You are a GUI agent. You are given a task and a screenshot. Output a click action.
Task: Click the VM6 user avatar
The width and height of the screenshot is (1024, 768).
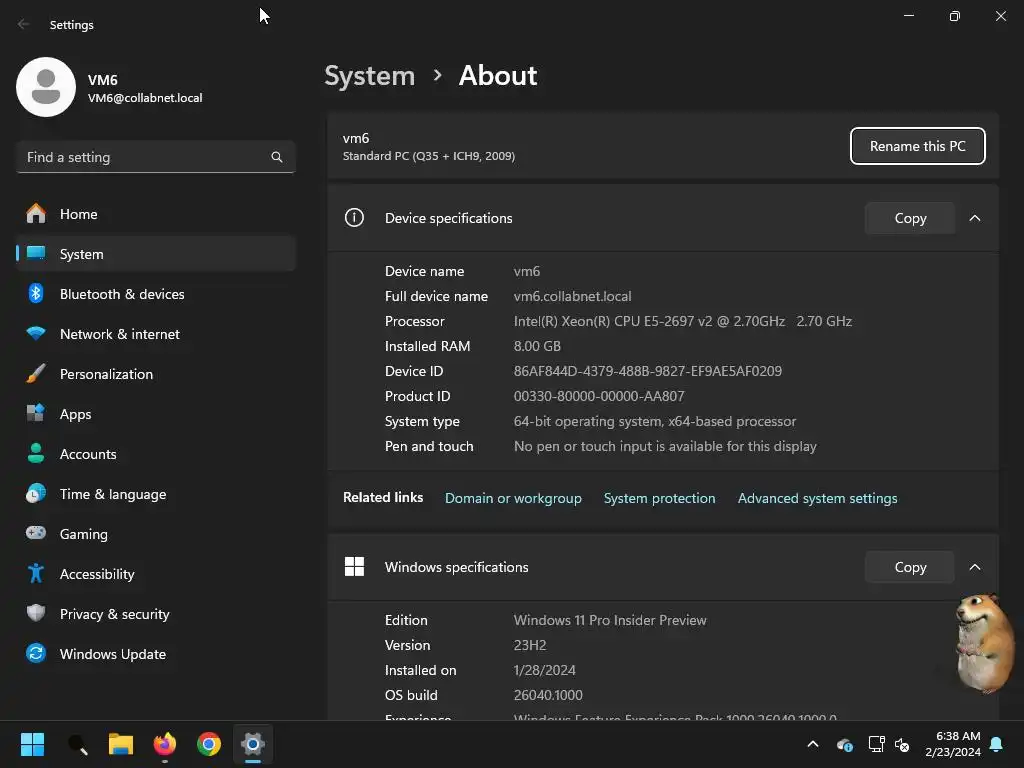point(46,87)
